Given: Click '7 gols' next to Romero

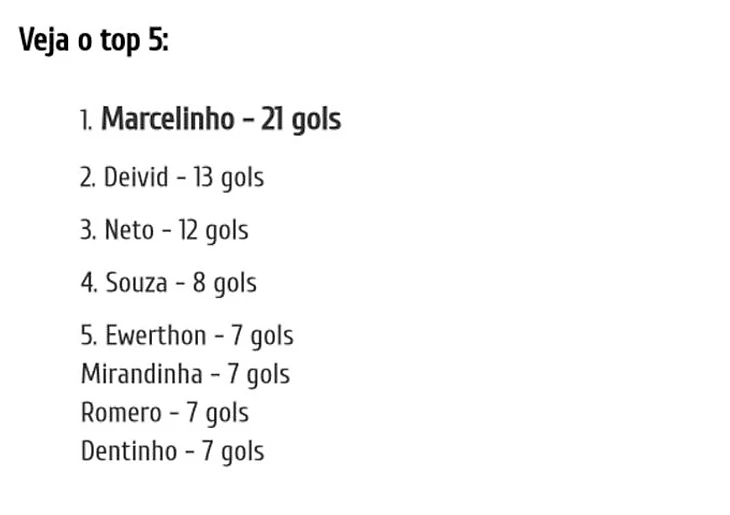Looking at the screenshot, I should pos(217,414).
